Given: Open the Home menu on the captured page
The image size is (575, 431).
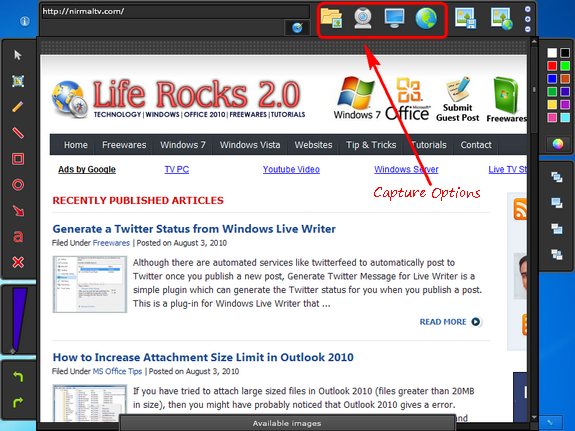Looking at the screenshot, I should click(76, 145).
